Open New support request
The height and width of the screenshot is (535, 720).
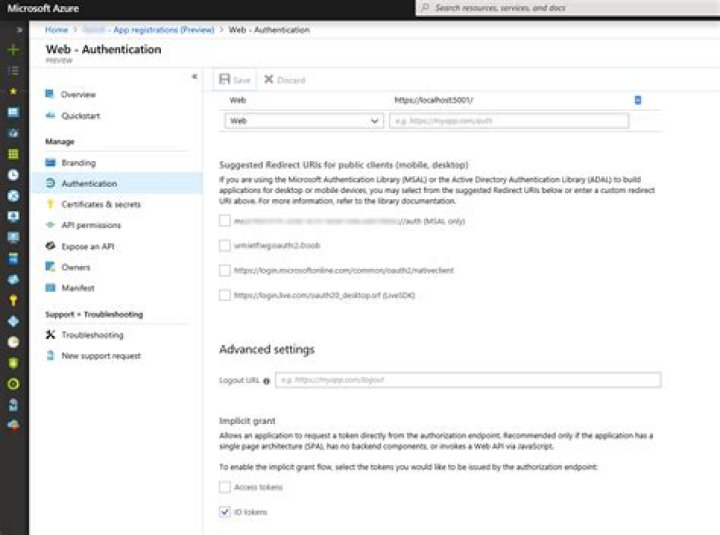tap(101, 356)
